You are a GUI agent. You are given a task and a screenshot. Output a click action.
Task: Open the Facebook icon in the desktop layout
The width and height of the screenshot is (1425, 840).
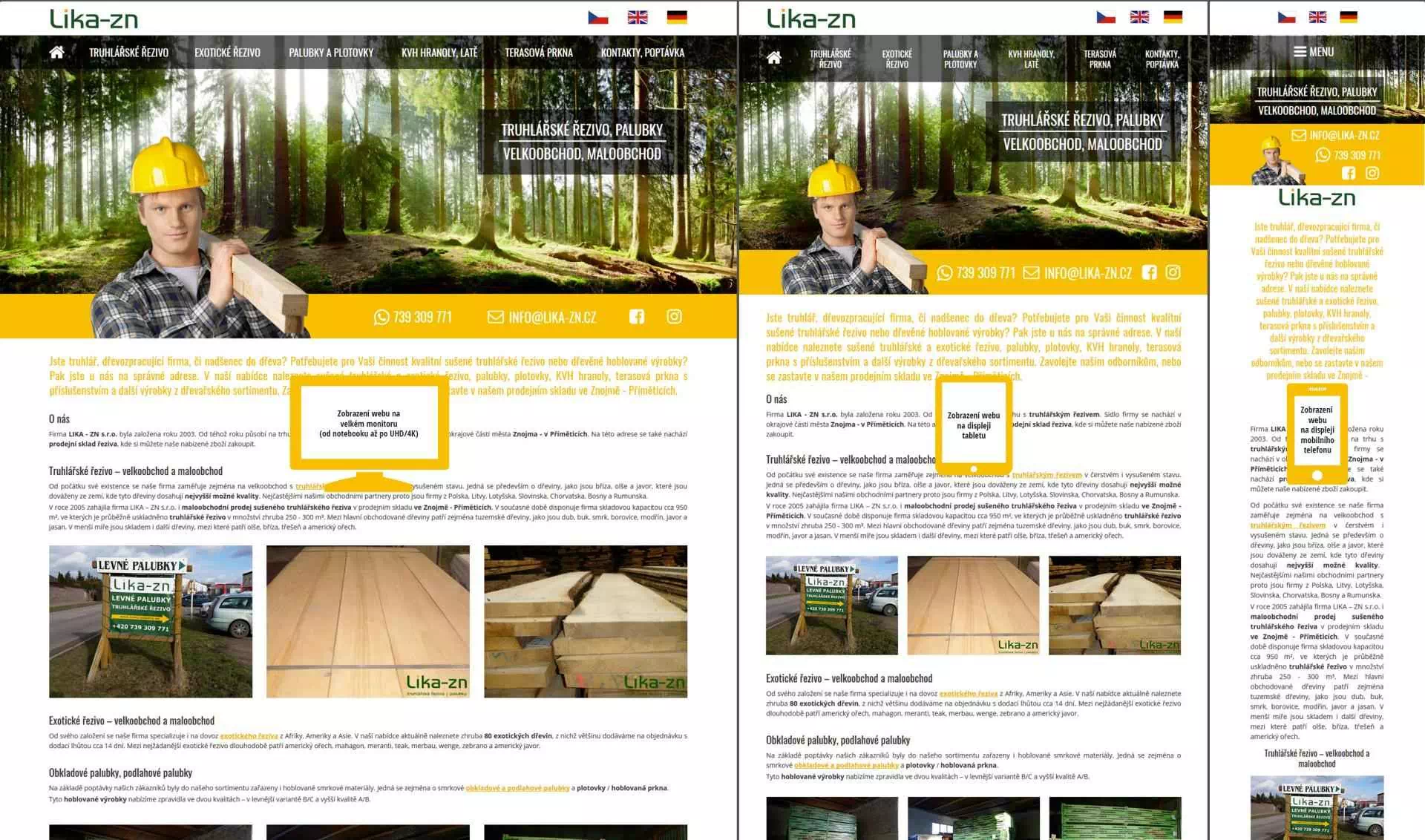coord(637,316)
